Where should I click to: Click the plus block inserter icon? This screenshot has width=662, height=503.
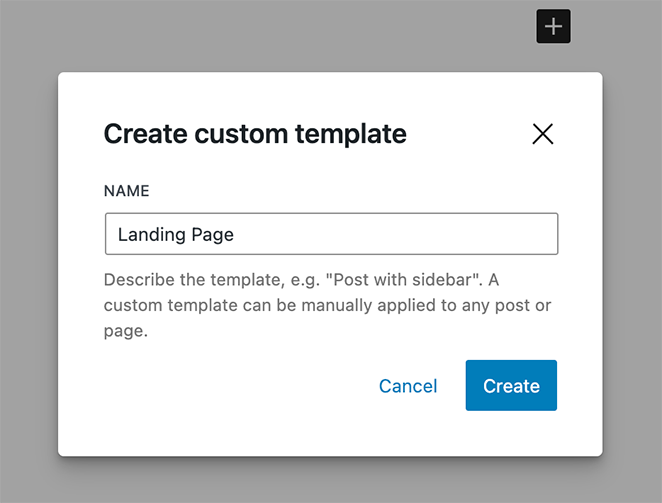pos(553,26)
